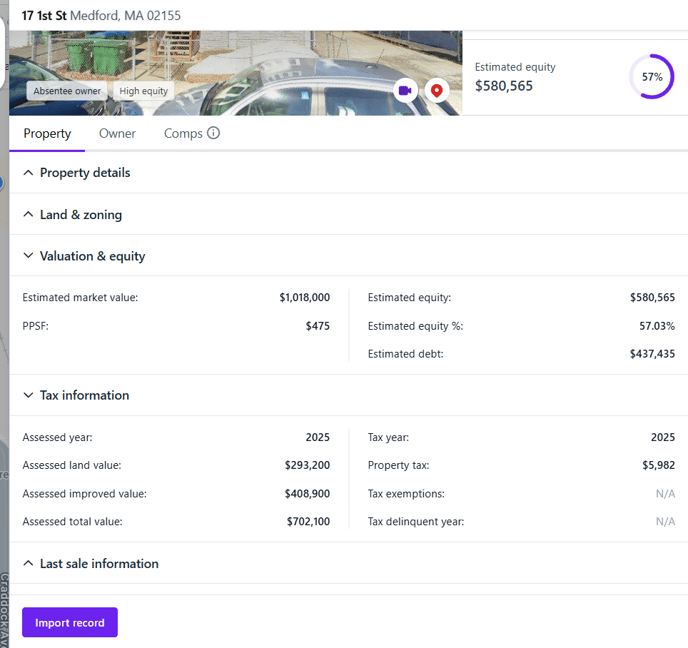Click the info icon beside Comps
This screenshot has width=688, height=648.
(x=213, y=133)
